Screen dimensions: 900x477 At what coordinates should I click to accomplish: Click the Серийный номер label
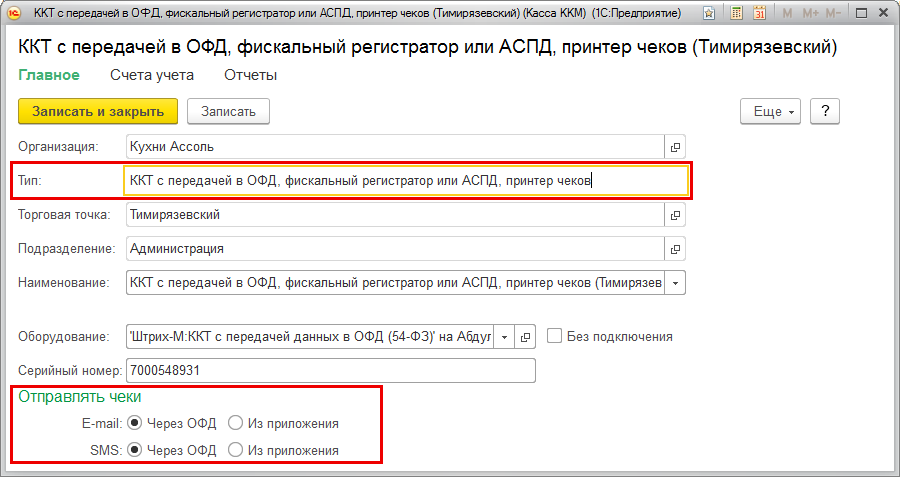(71, 371)
